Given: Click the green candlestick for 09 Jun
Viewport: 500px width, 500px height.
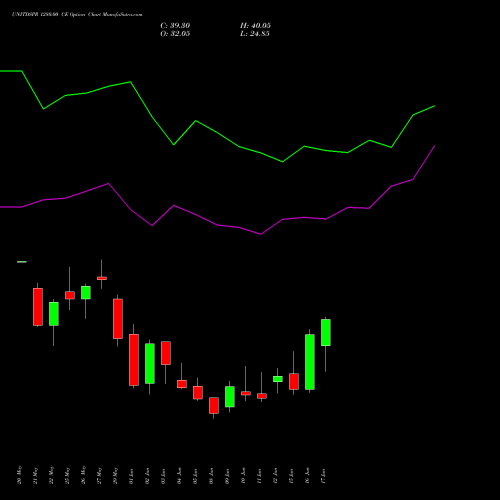Looking at the screenshot, I should tap(230, 396).
